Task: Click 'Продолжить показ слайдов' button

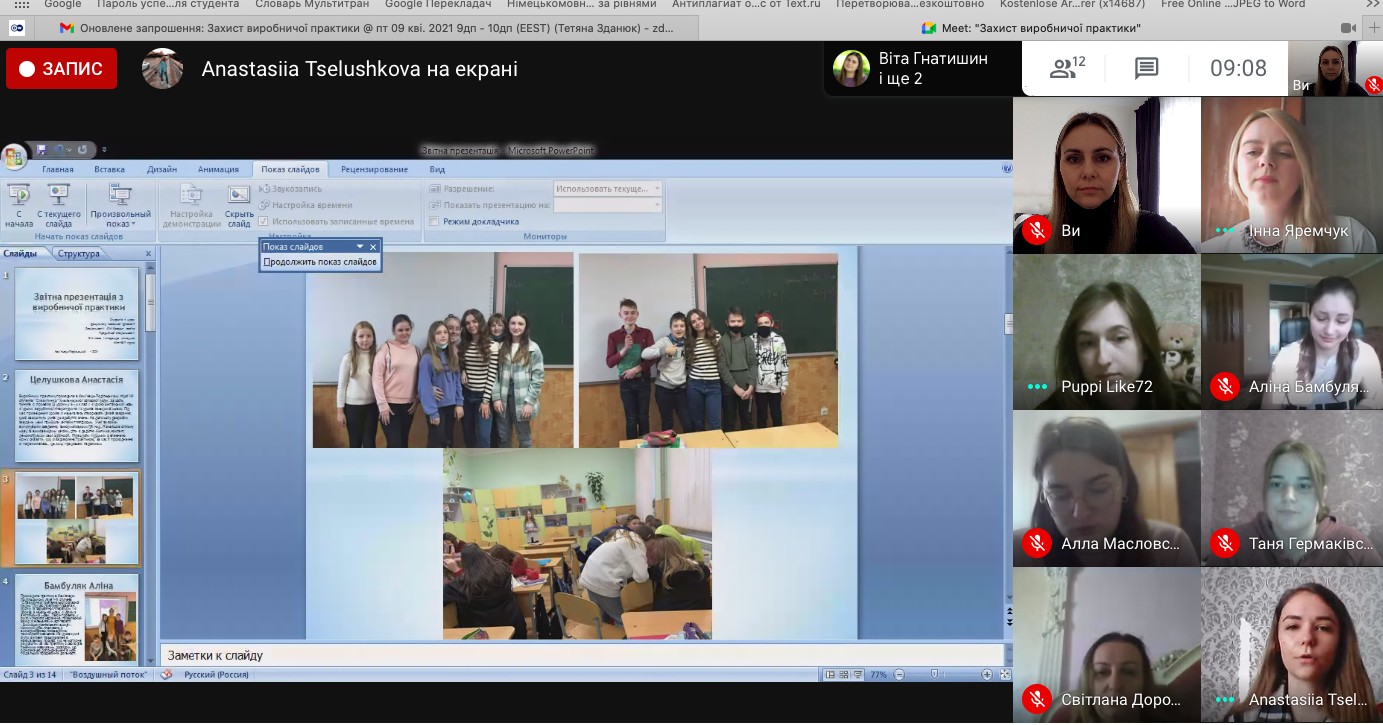Action: coord(320,262)
